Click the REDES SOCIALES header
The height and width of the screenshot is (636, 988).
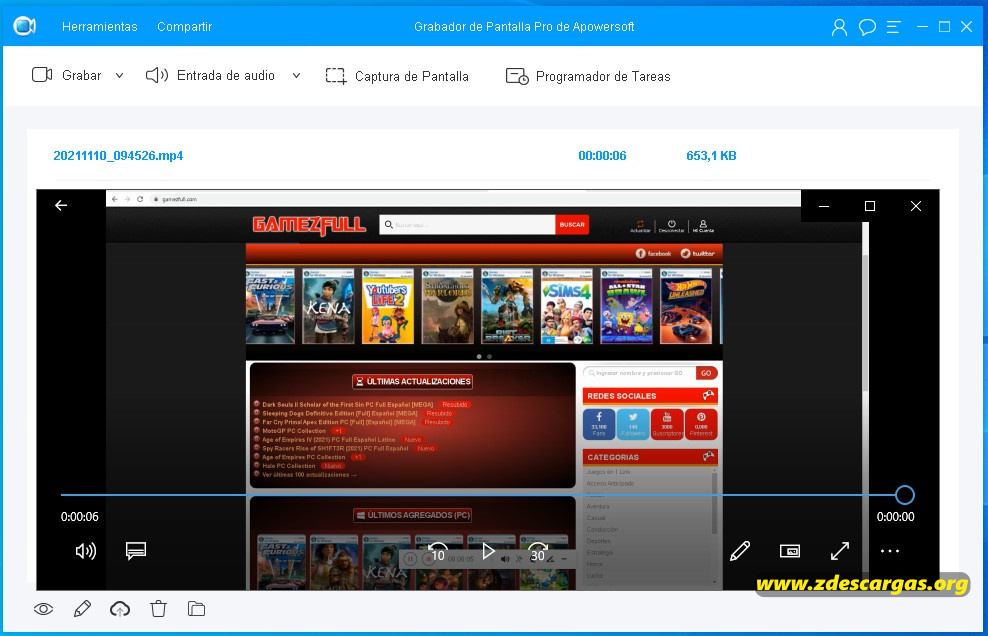tap(650, 396)
